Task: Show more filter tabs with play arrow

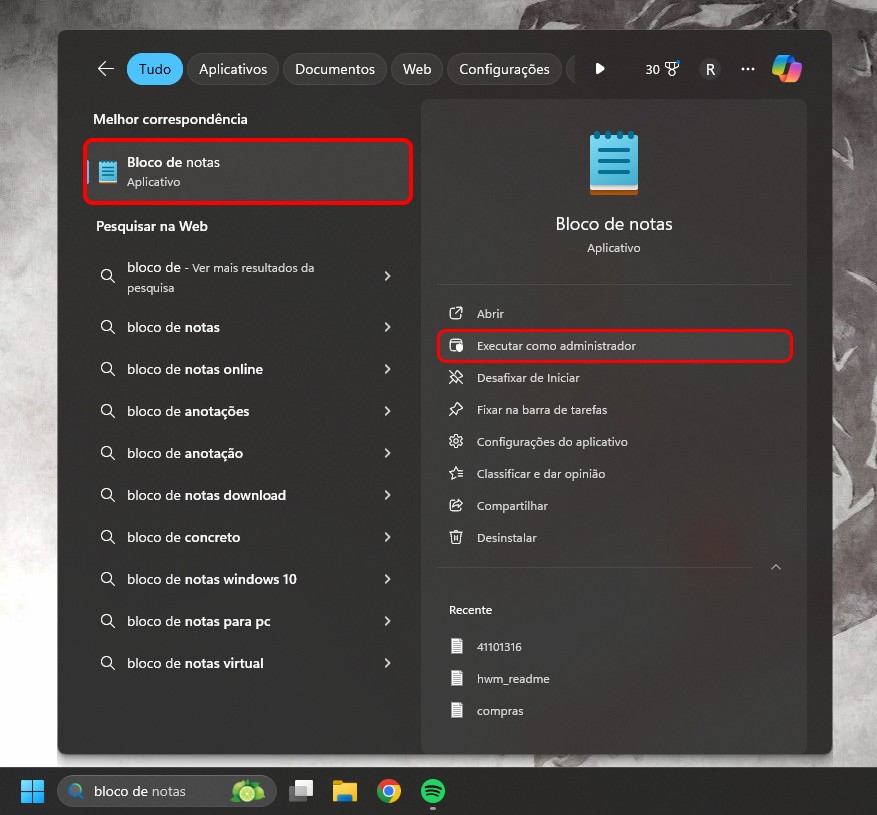Action: pyautogui.click(x=600, y=69)
